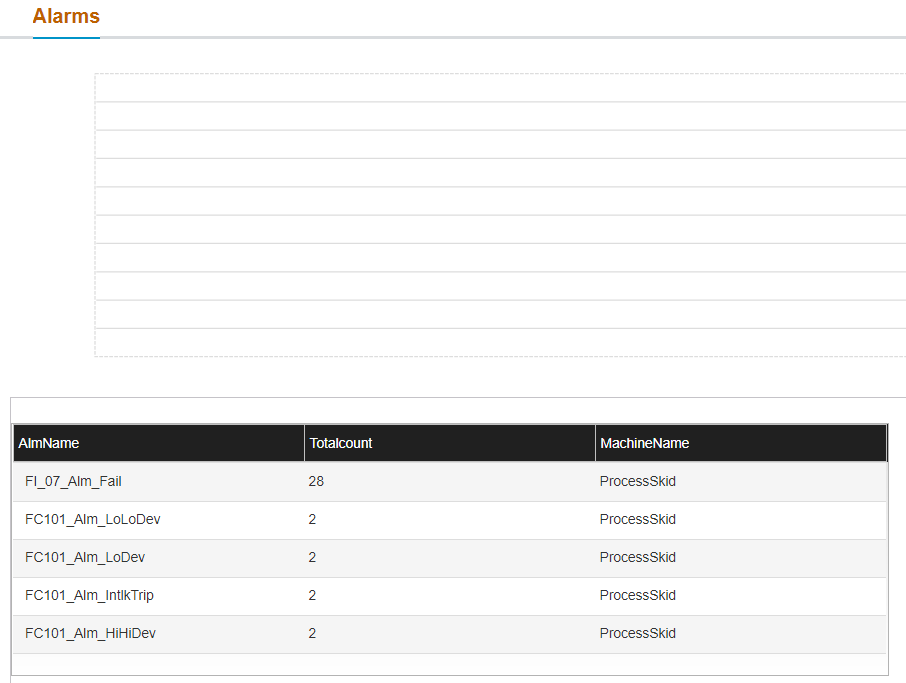Sort by the MachineName column header
906x683 pixels.
pos(644,443)
